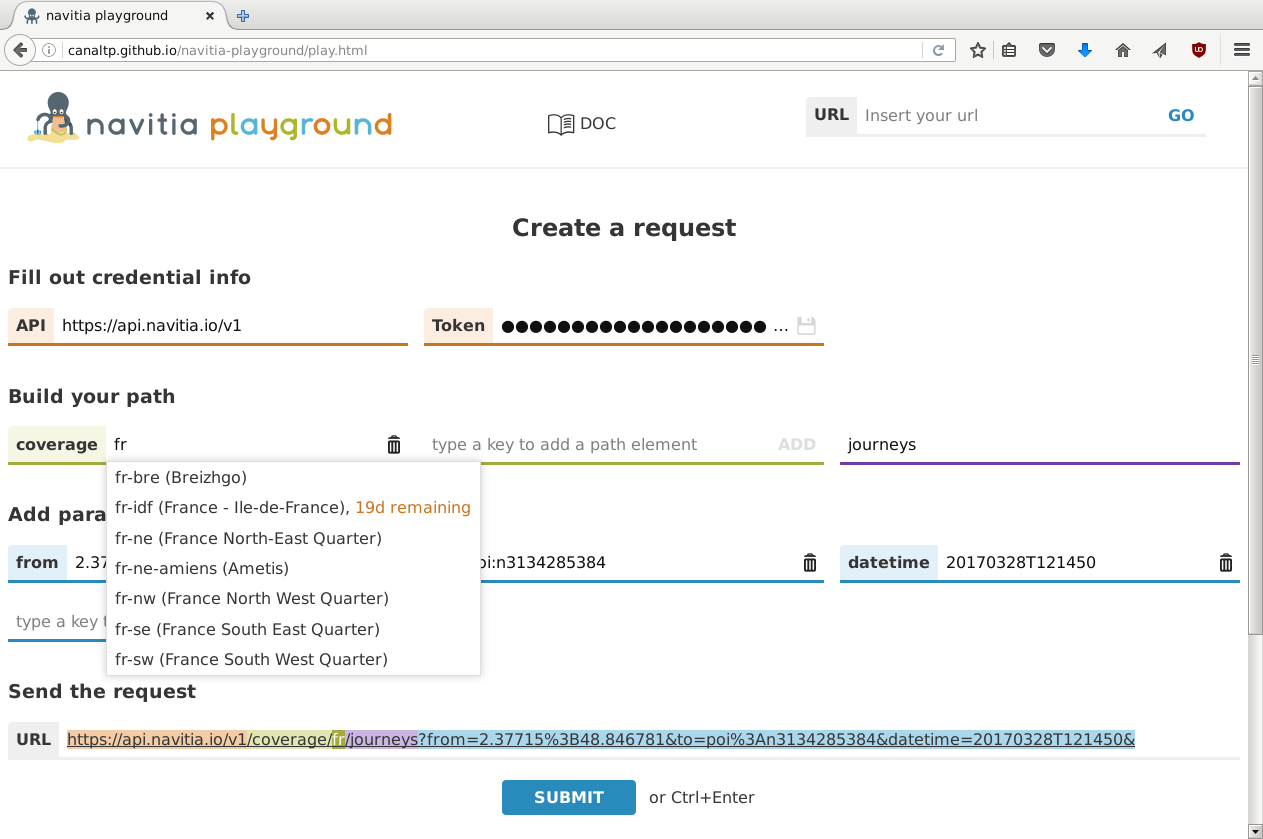
Task: Click the API field with https://api.navitia.io/v1
Action: pyautogui.click(x=230, y=326)
